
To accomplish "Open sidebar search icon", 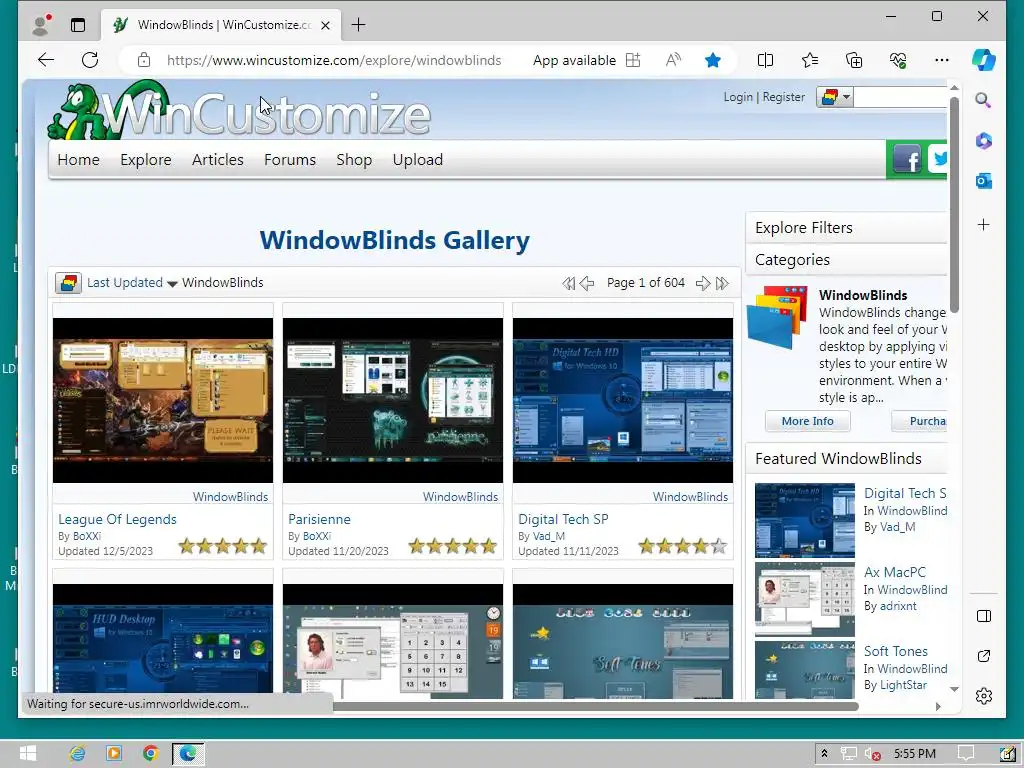I will [x=984, y=100].
